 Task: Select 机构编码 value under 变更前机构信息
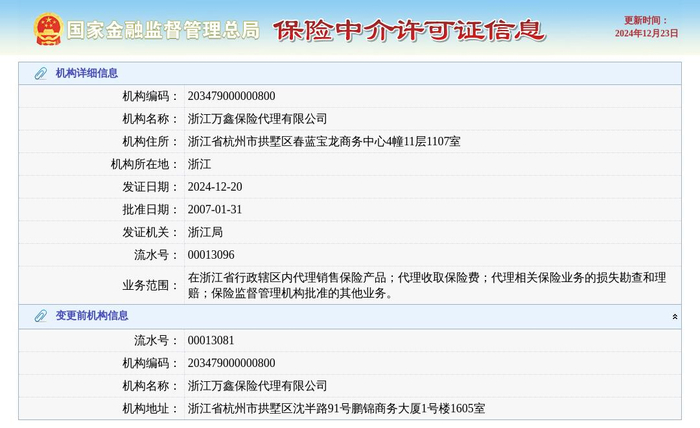[x=231, y=363]
